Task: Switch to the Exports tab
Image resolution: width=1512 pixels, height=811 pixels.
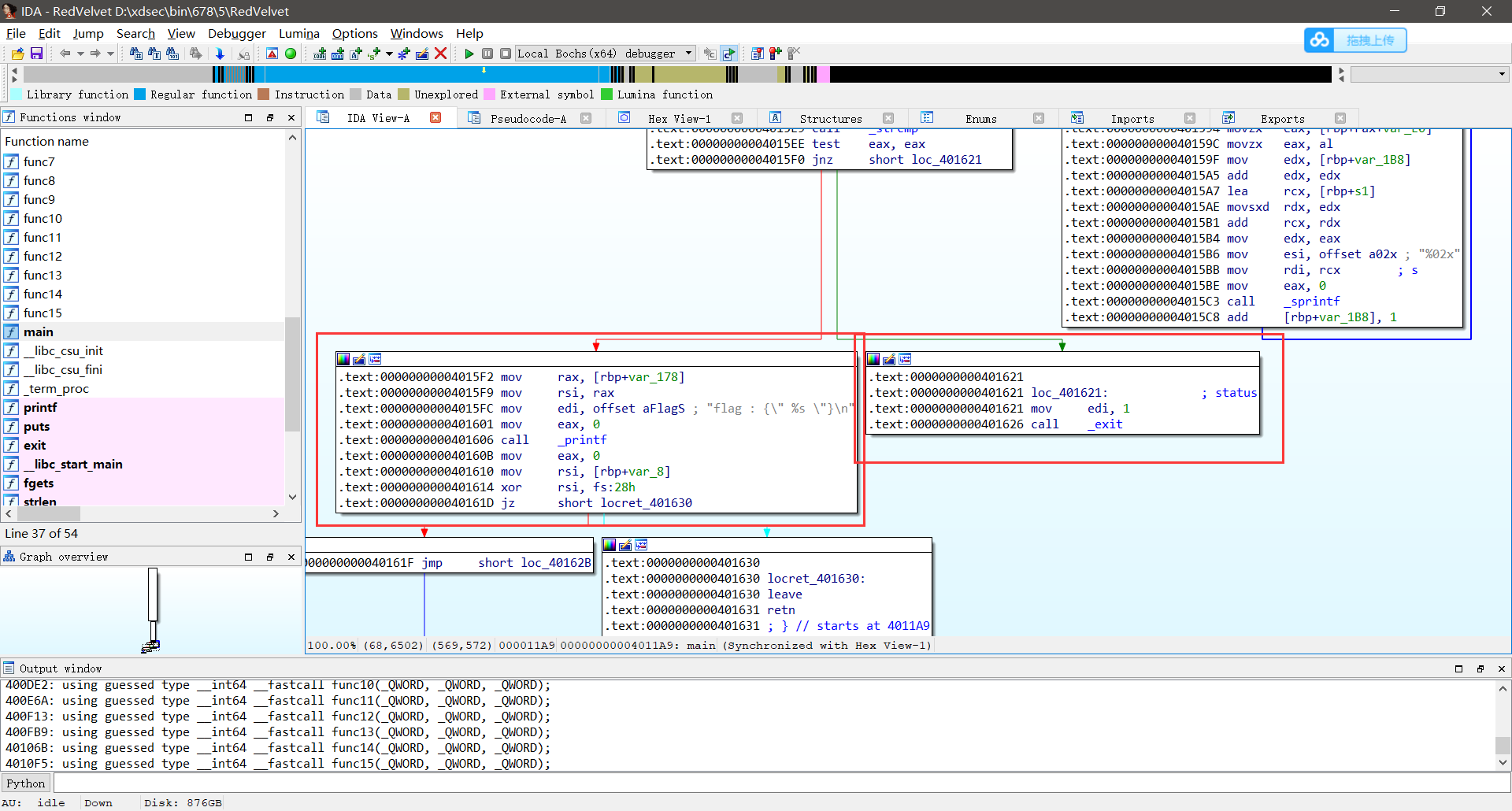Action: coord(1282,118)
